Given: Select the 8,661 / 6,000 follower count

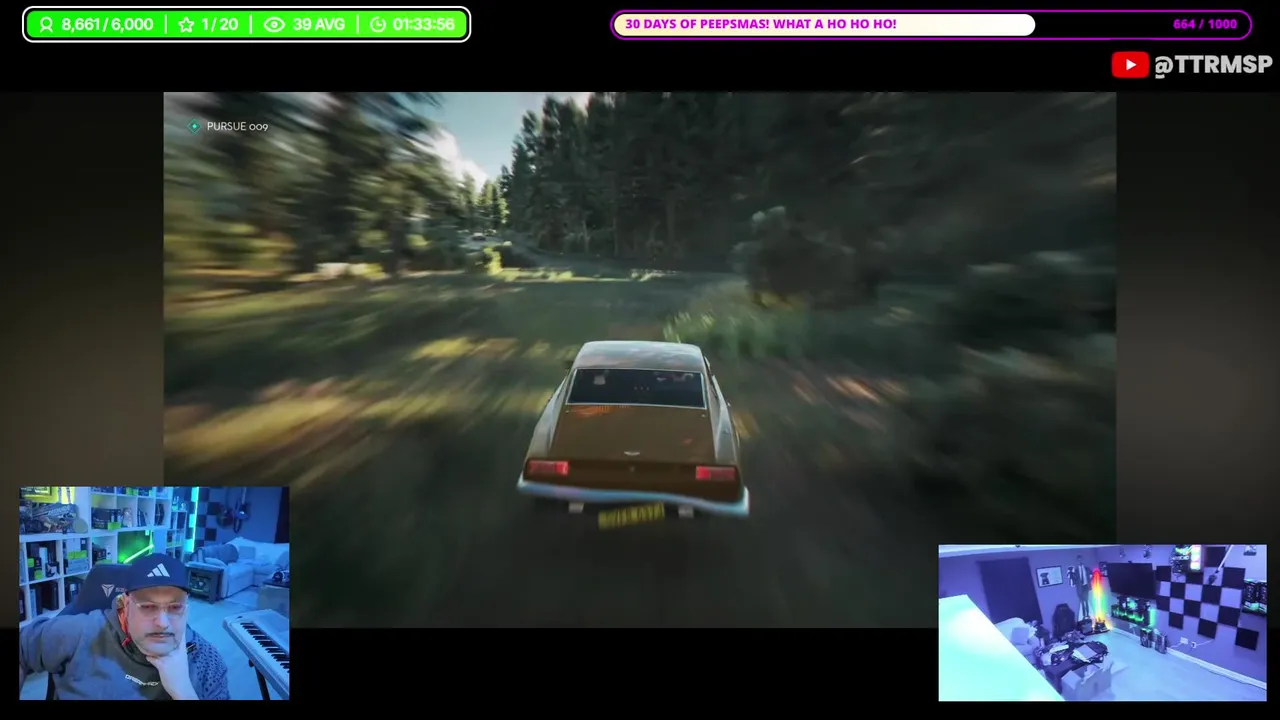Looking at the screenshot, I should coord(107,25).
